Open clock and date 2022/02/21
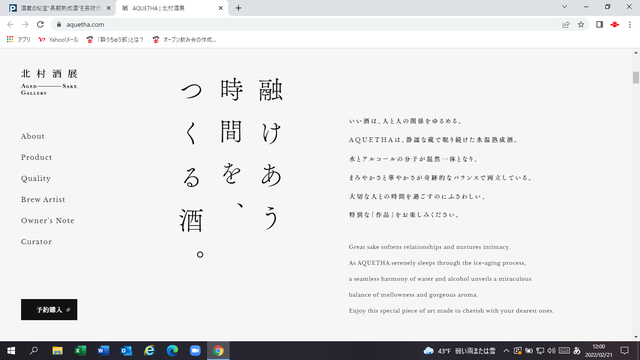The image size is (640, 360). click(x=599, y=351)
